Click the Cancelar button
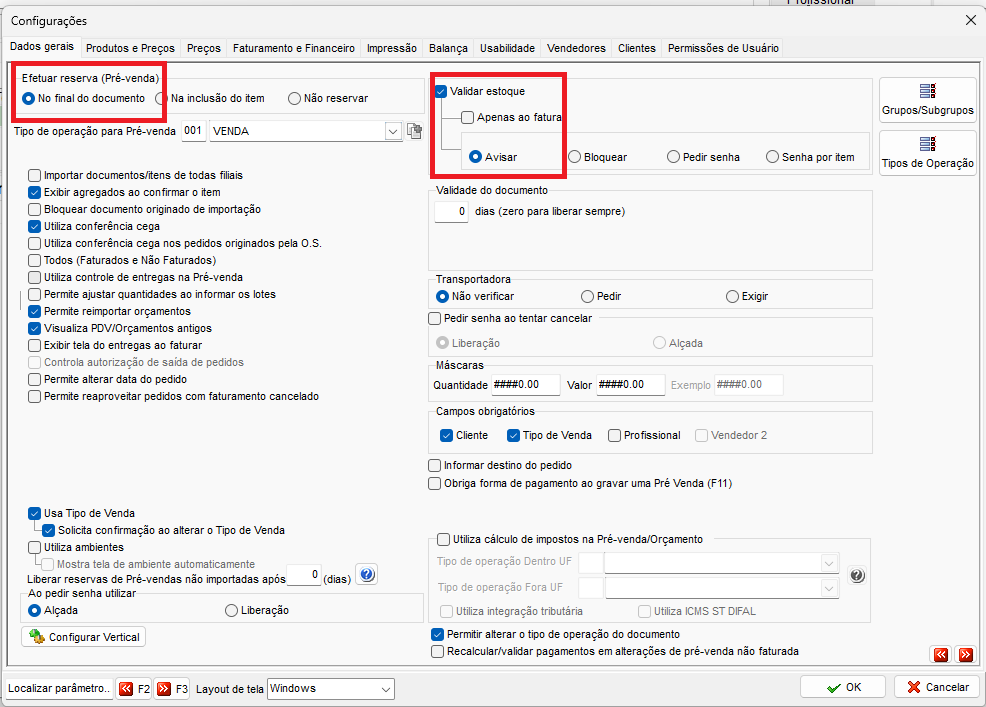The image size is (986, 707). pyautogui.click(x=938, y=687)
